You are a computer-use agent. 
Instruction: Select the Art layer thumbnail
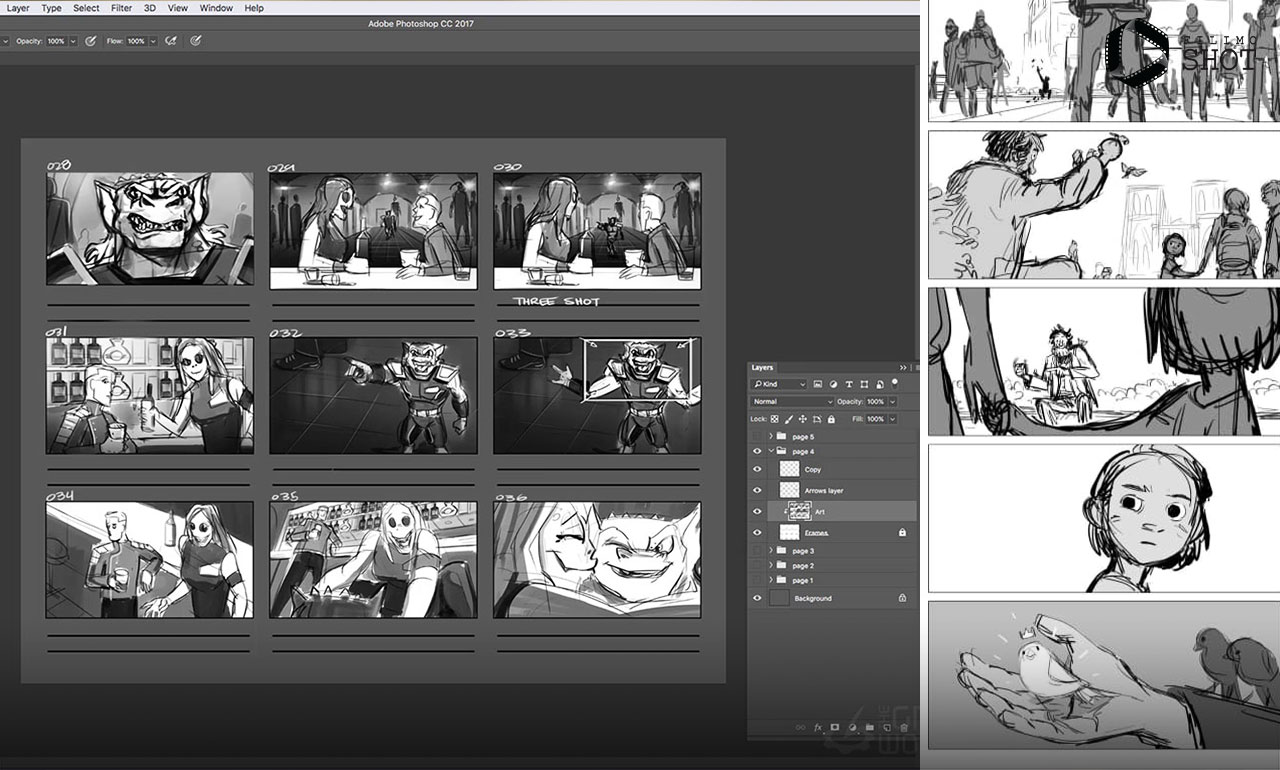[799, 511]
